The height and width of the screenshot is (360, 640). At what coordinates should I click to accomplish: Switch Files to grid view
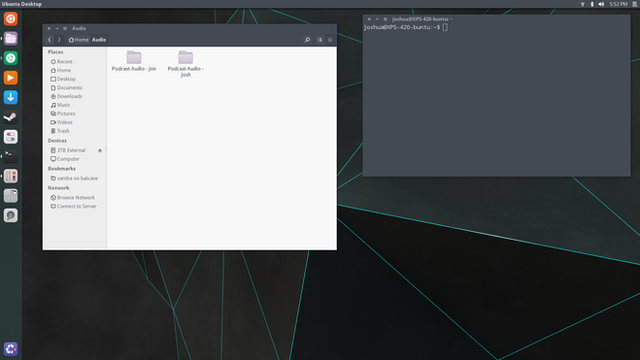330,40
